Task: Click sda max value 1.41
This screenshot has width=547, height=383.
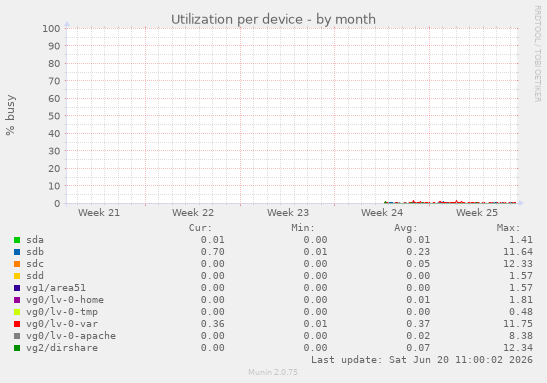Action: click(x=521, y=240)
